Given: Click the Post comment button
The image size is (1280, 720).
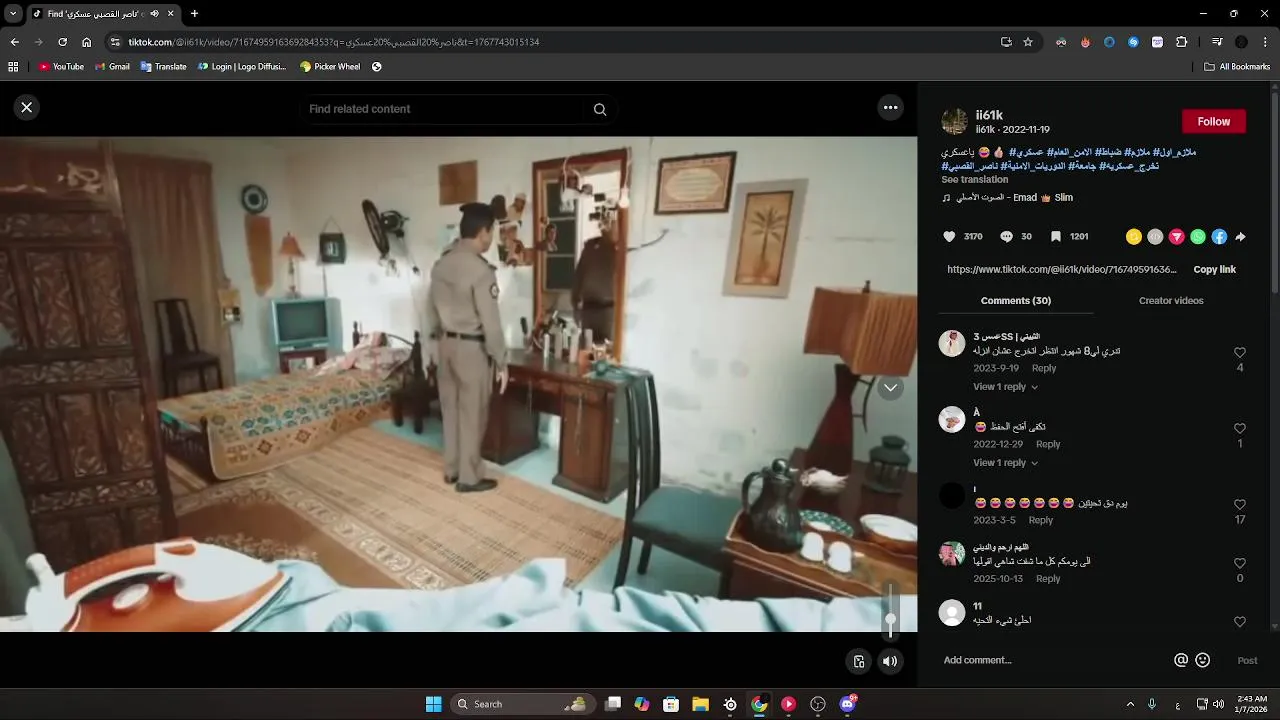Looking at the screenshot, I should 1247,660.
